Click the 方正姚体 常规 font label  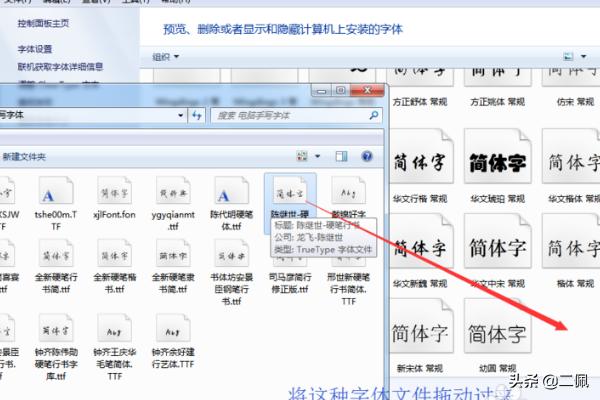pos(497,102)
